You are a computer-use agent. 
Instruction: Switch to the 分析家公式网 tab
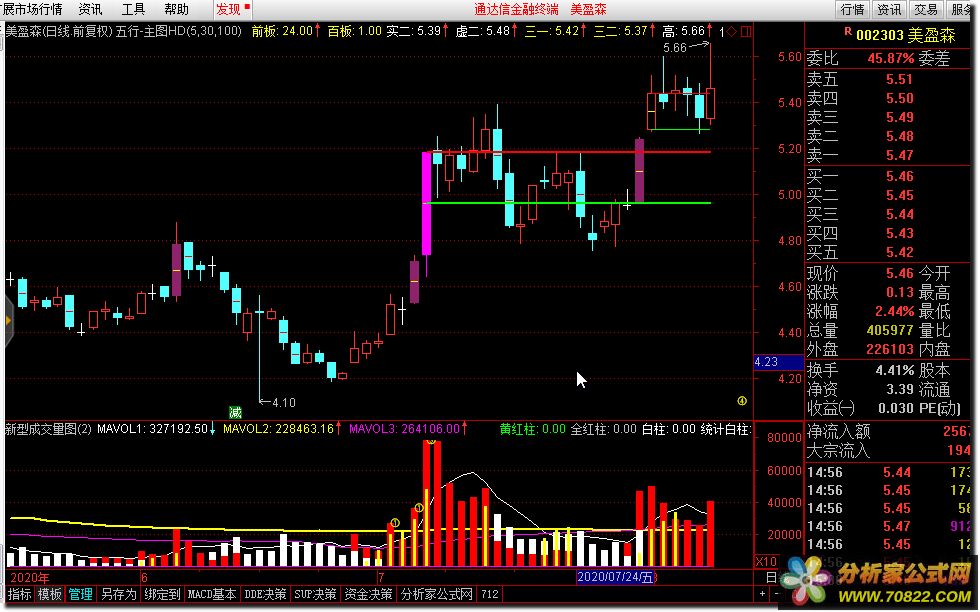tap(437, 594)
